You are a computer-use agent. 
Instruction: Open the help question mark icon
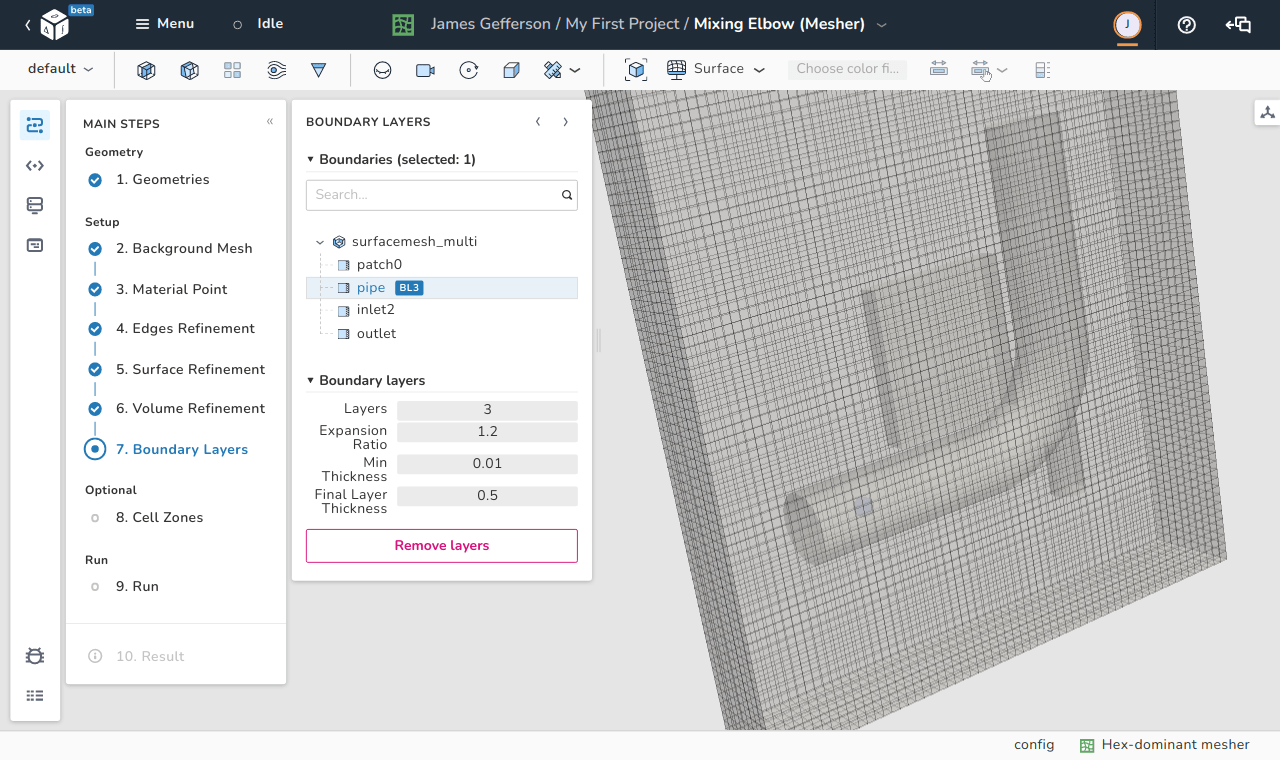click(1187, 25)
